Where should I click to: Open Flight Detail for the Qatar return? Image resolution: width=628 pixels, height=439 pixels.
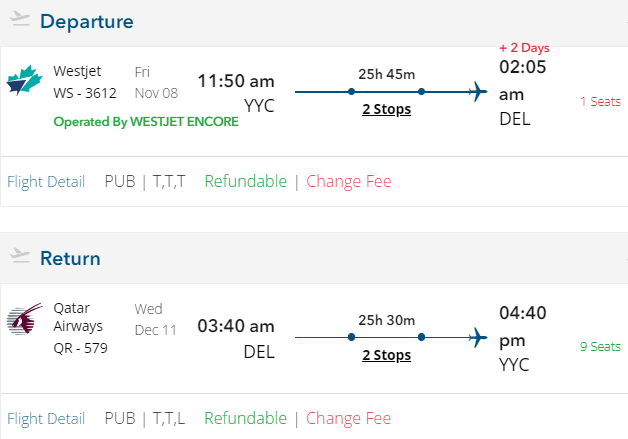pyautogui.click(x=46, y=418)
